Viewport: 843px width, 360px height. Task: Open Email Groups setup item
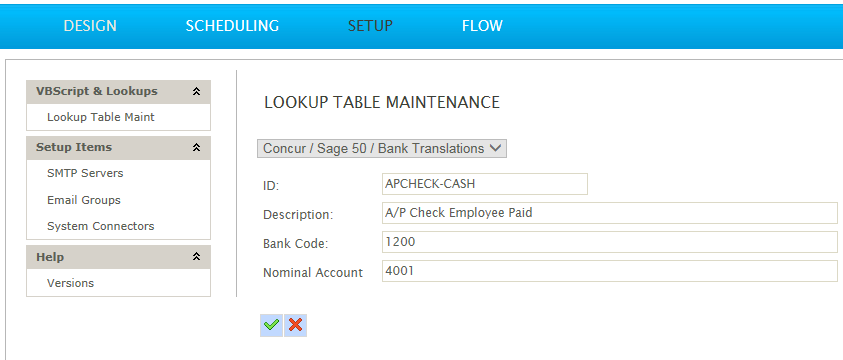tap(84, 200)
